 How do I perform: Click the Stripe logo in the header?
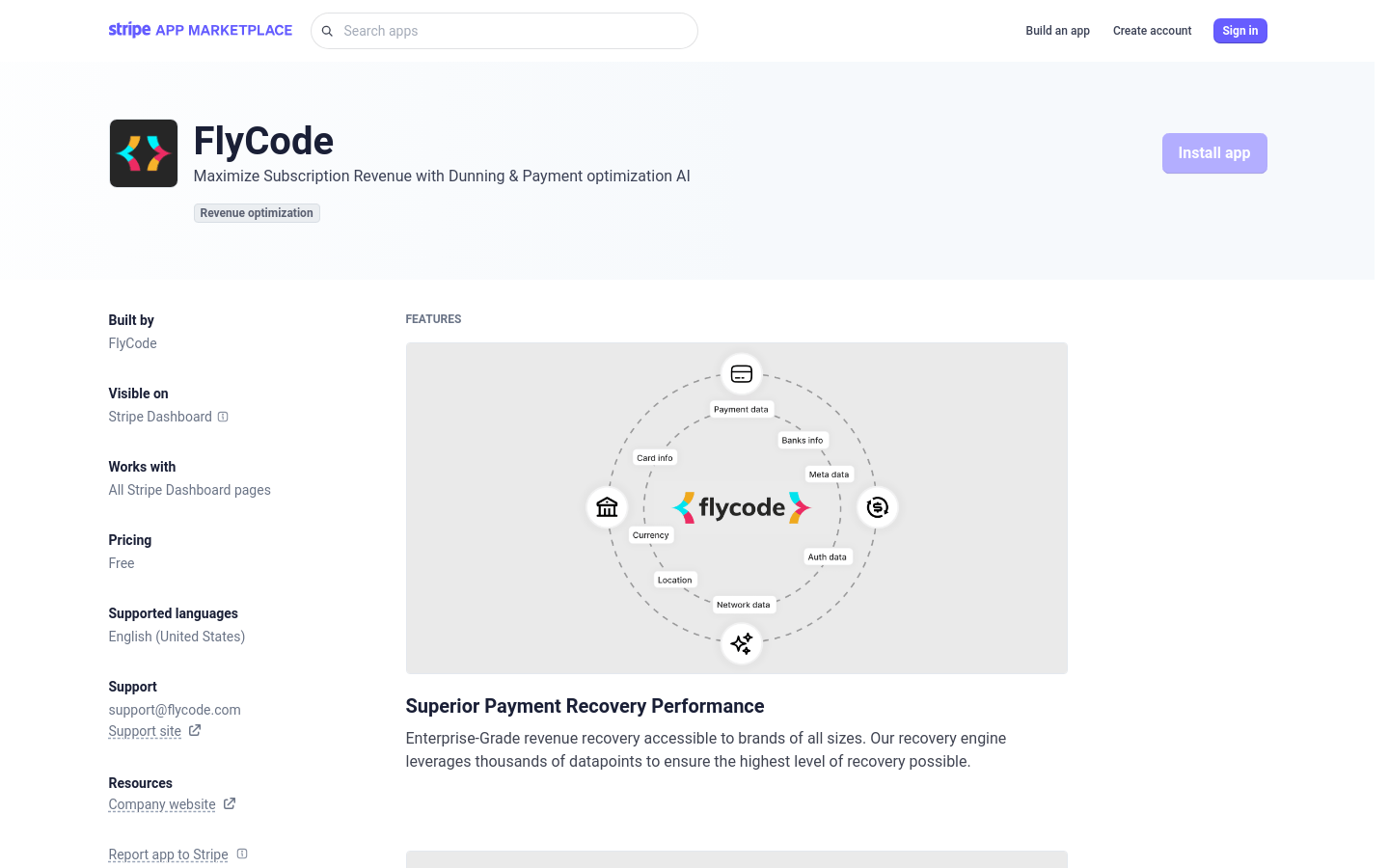click(x=130, y=30)
